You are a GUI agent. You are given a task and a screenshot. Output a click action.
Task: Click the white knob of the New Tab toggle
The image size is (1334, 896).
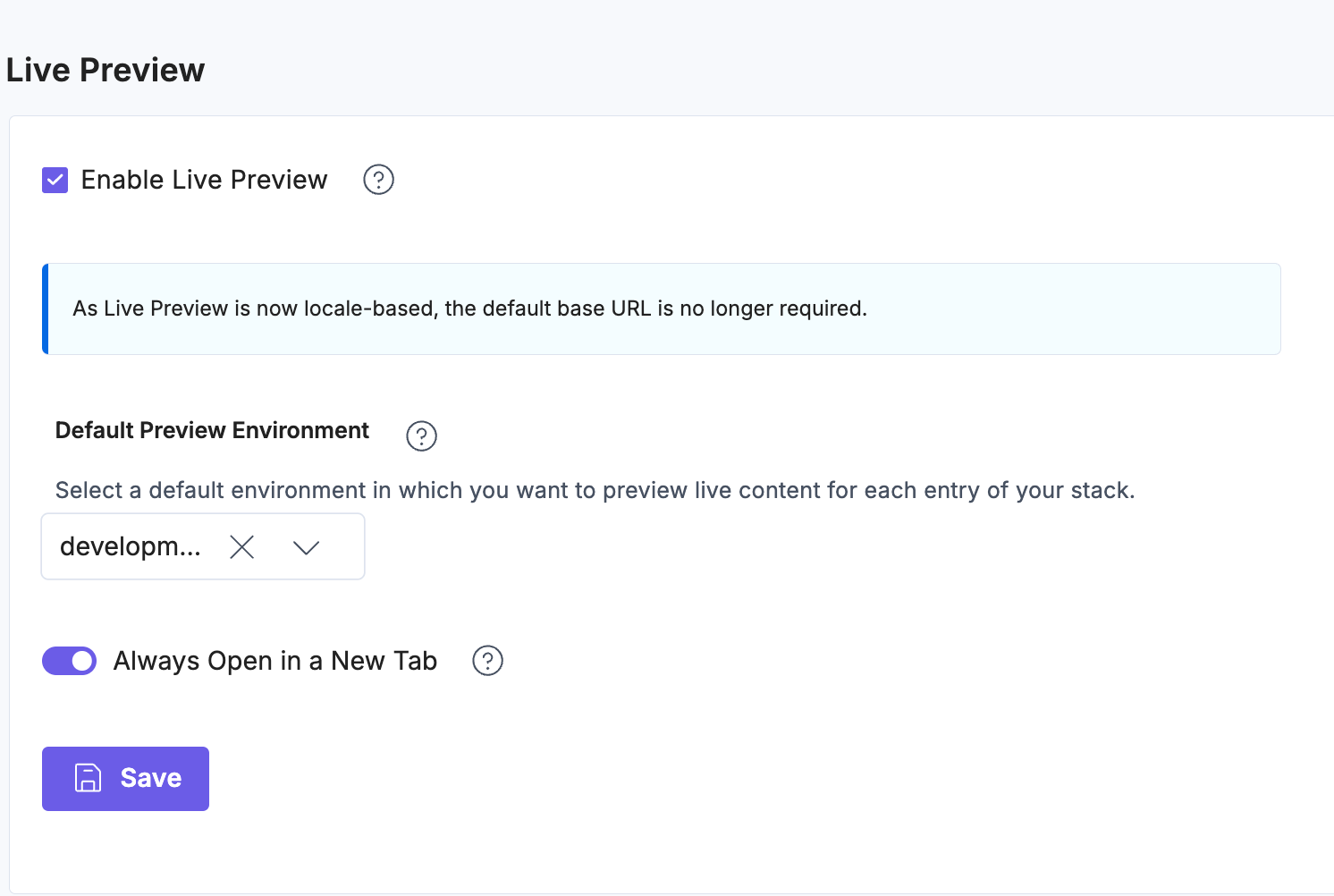[82, 661]
